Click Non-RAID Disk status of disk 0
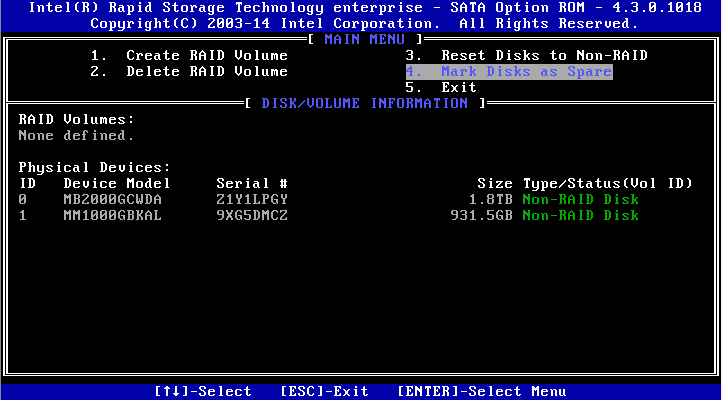The height and width of the screenshot is (400, 722). pos(581,199)
